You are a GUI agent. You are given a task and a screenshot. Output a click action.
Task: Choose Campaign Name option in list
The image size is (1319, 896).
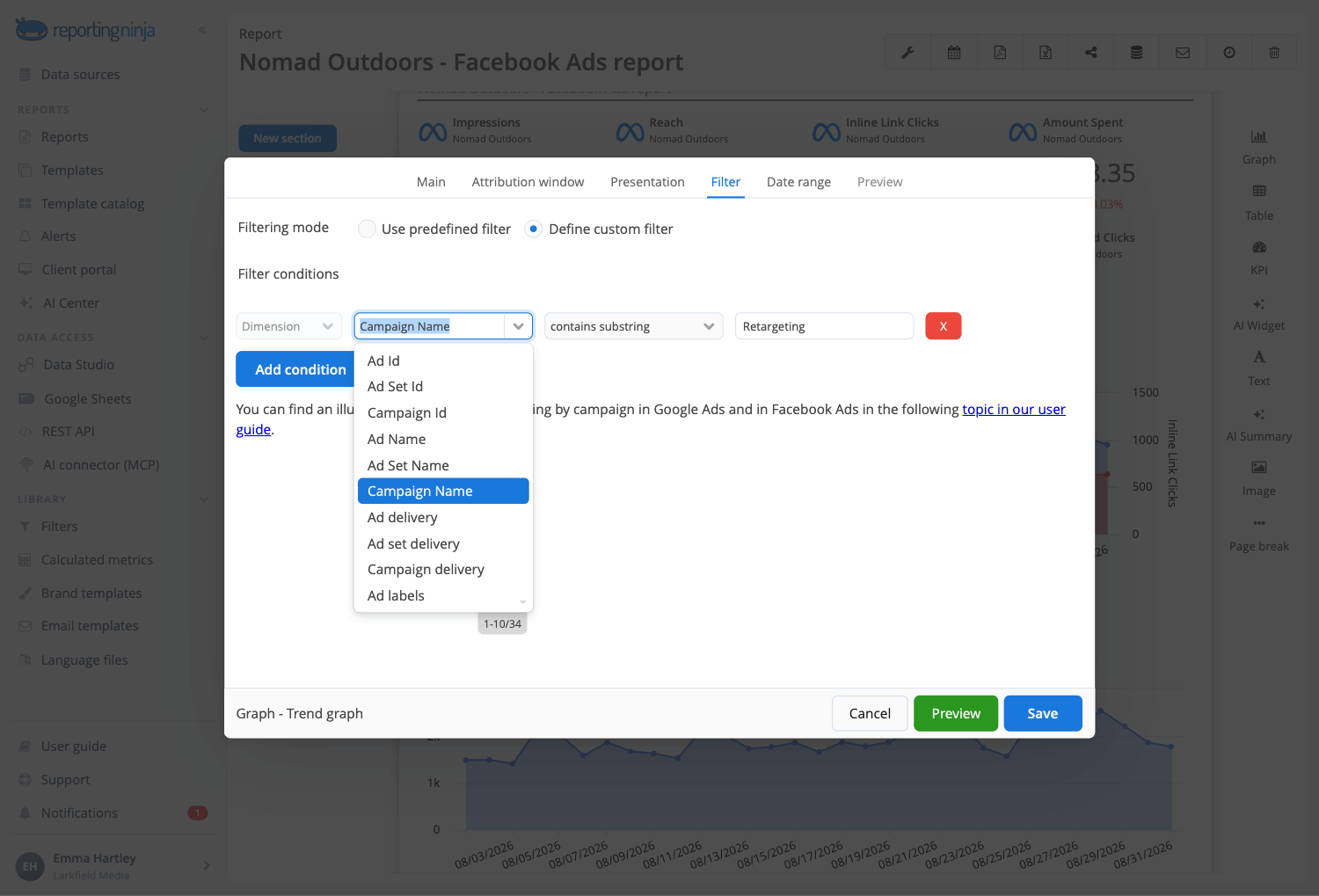(443, 491)
